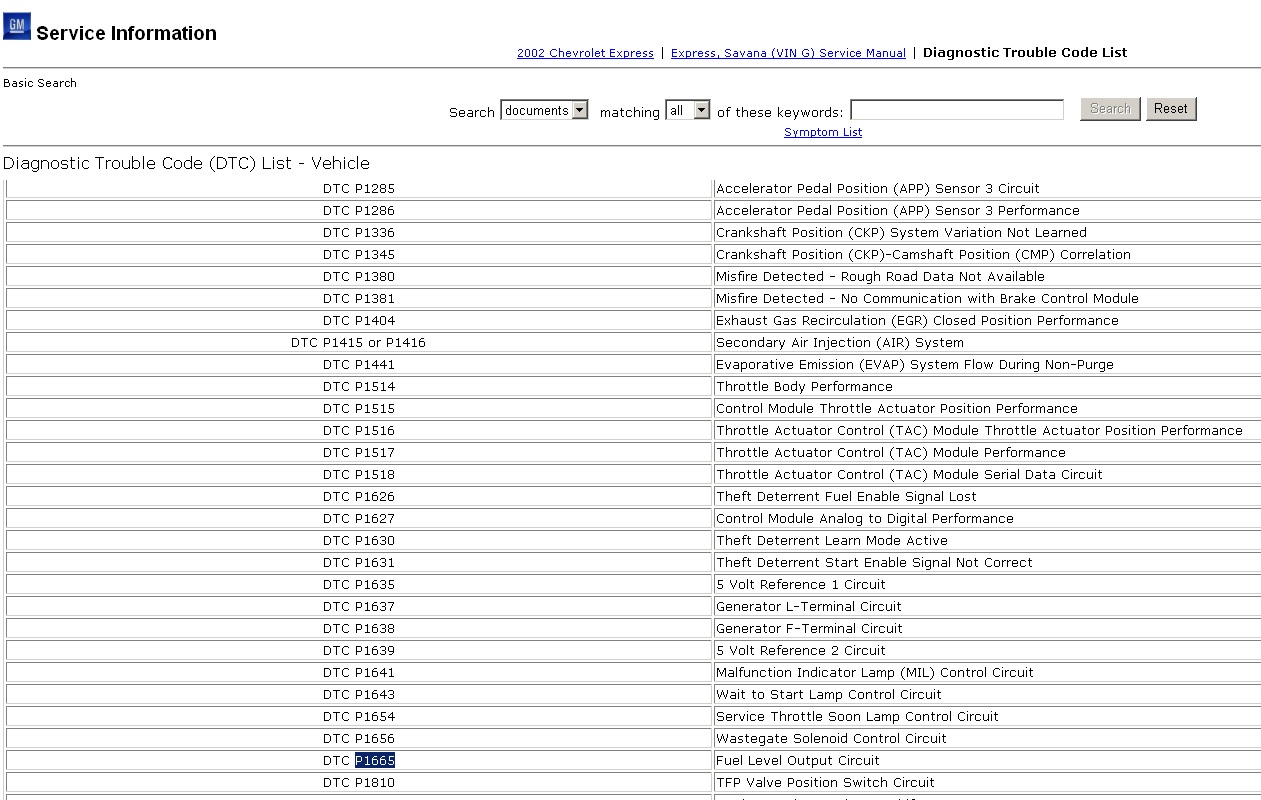Select DTC P1810 code cell
1261x800 pixels.
[359, 782]
